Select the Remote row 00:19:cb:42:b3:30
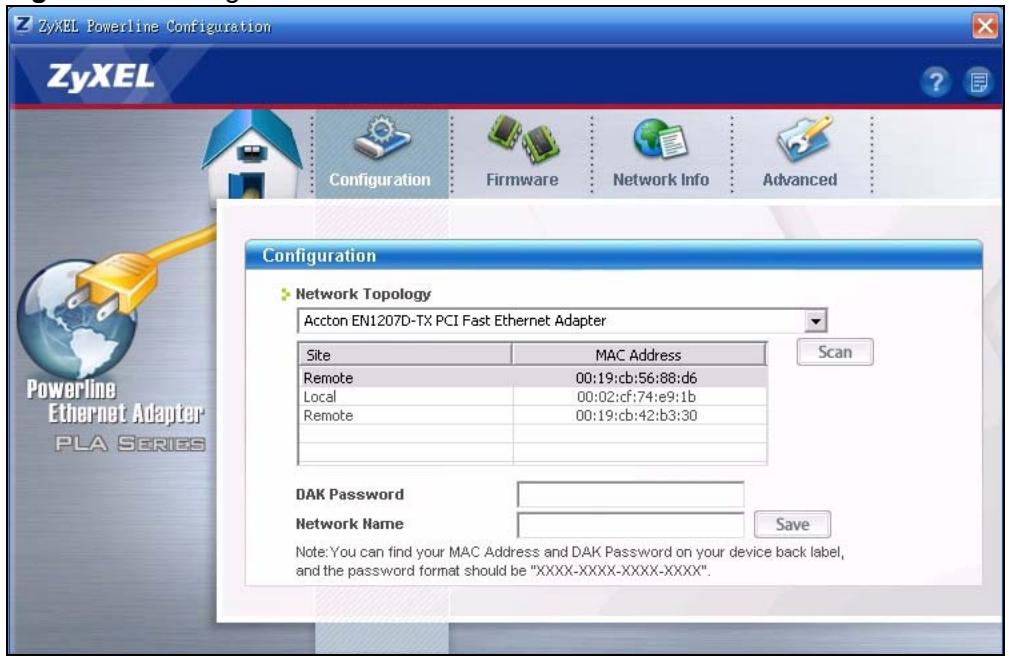Image resolution: width=1009 pixels, height=656 pixels. 533,415
